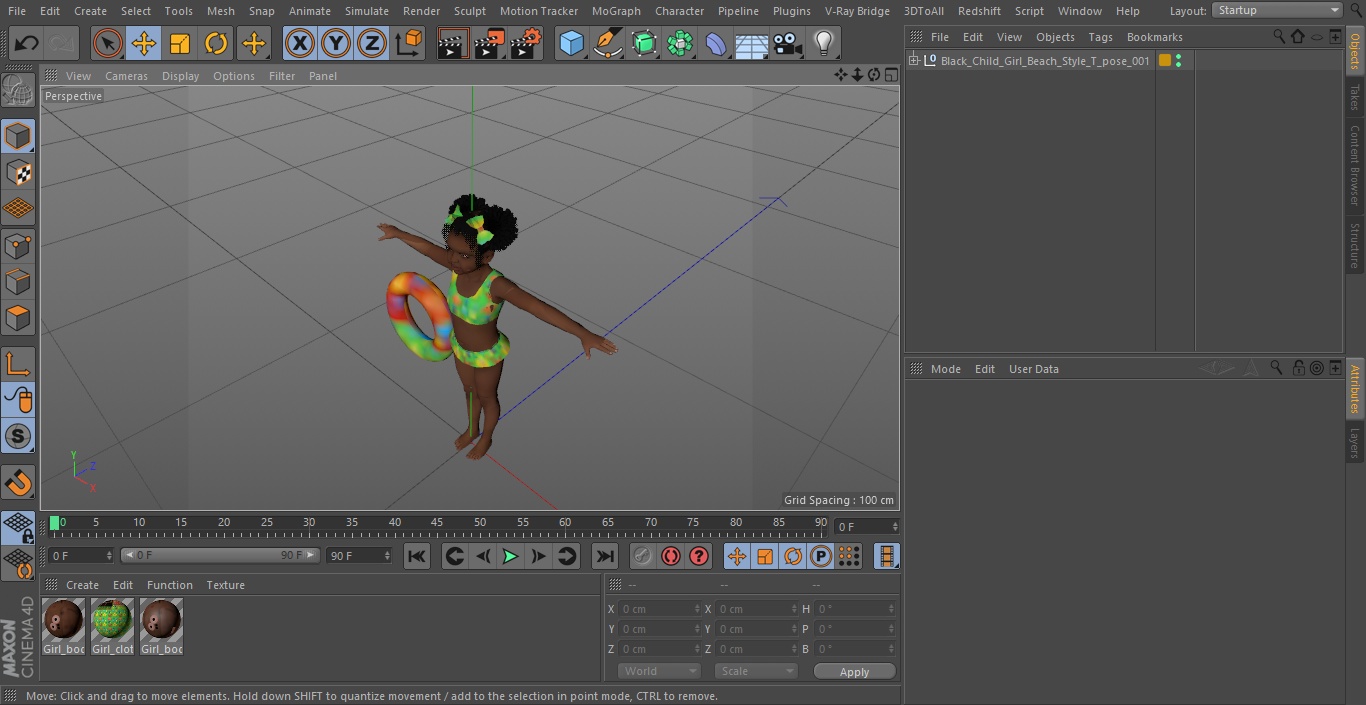Click the preview range slider bar
The image size is (1366, 705).
[219, 555]
